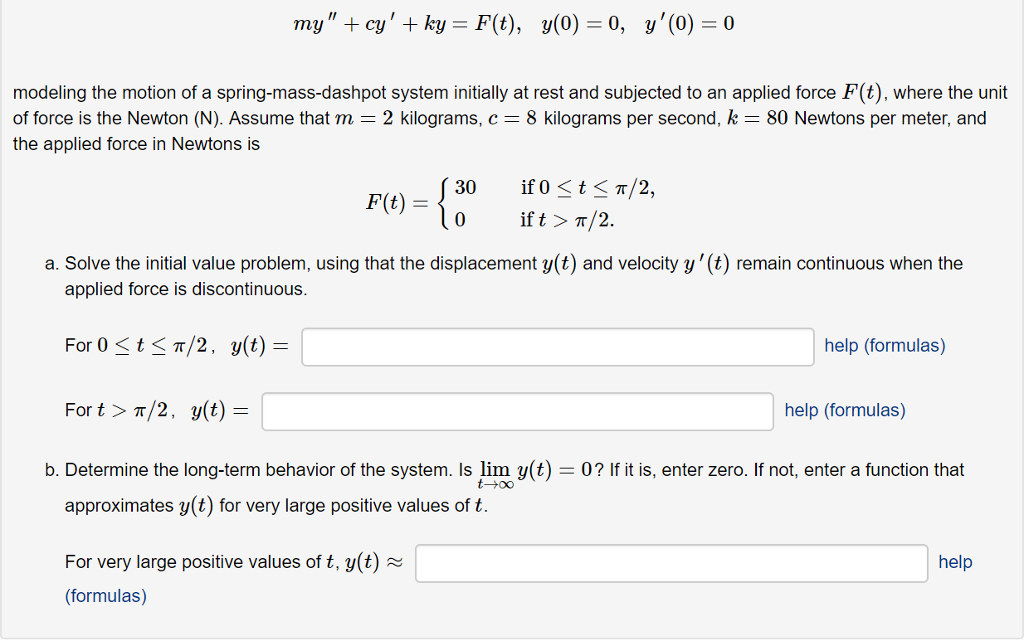Click inside the empty box next to For t > π/2
This screenshot has width=1024, height=641.
(x=517, y=411)
